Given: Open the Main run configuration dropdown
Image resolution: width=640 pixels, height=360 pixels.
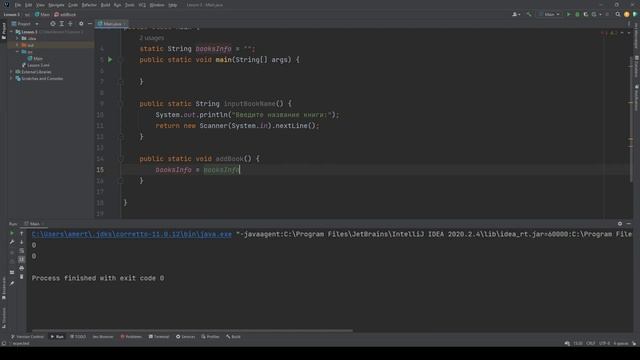Looking at the screenshot, I should [x=549, y=14].
